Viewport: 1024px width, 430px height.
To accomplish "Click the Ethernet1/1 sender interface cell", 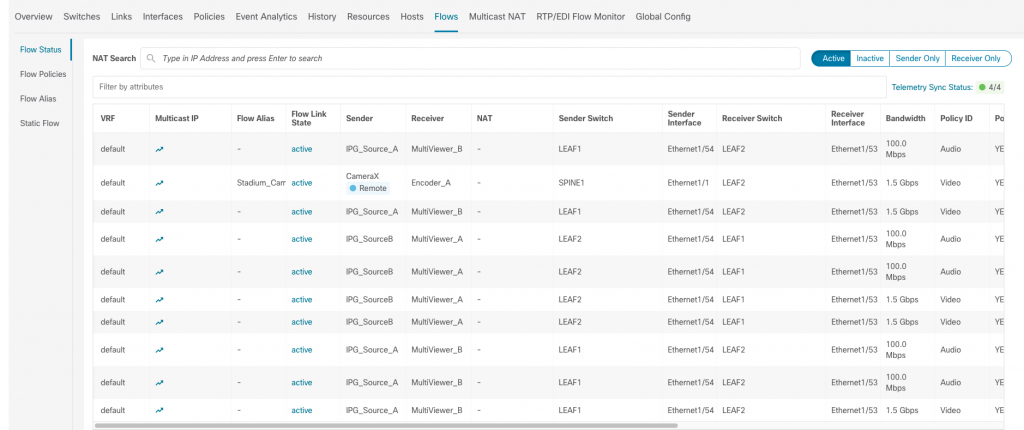I will (x=688, y=183).
